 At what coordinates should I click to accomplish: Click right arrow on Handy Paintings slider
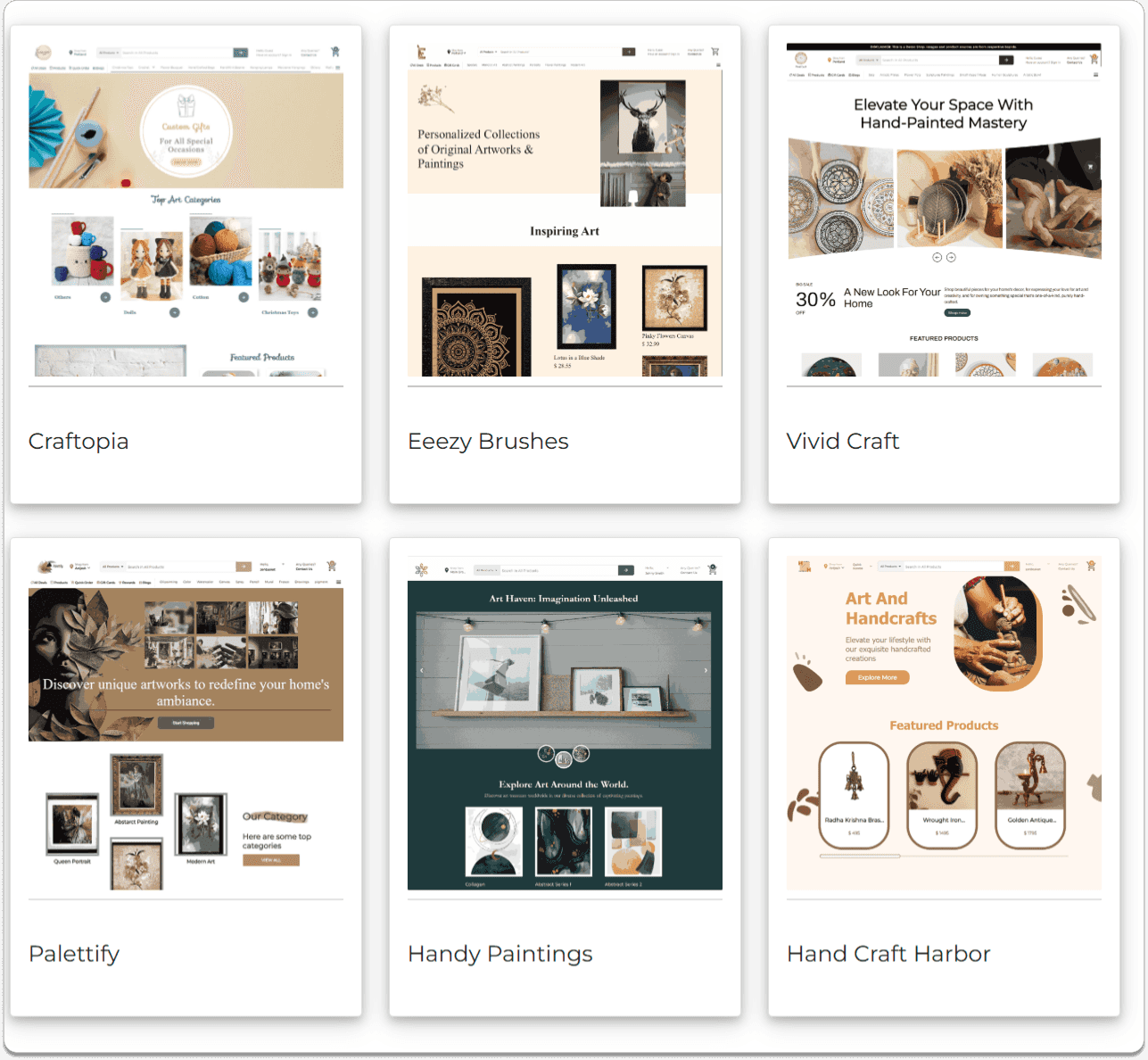click(x=706, y=670)
